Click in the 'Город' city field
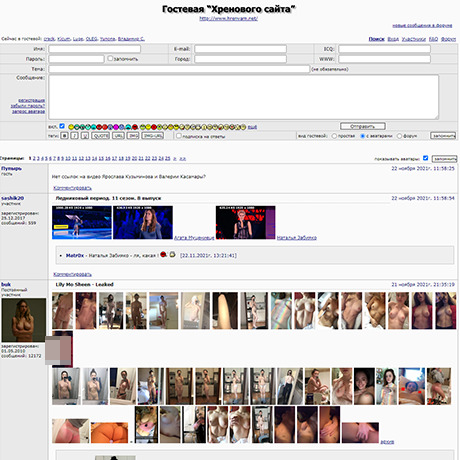The image size is (460, 460). click(240, 59)
